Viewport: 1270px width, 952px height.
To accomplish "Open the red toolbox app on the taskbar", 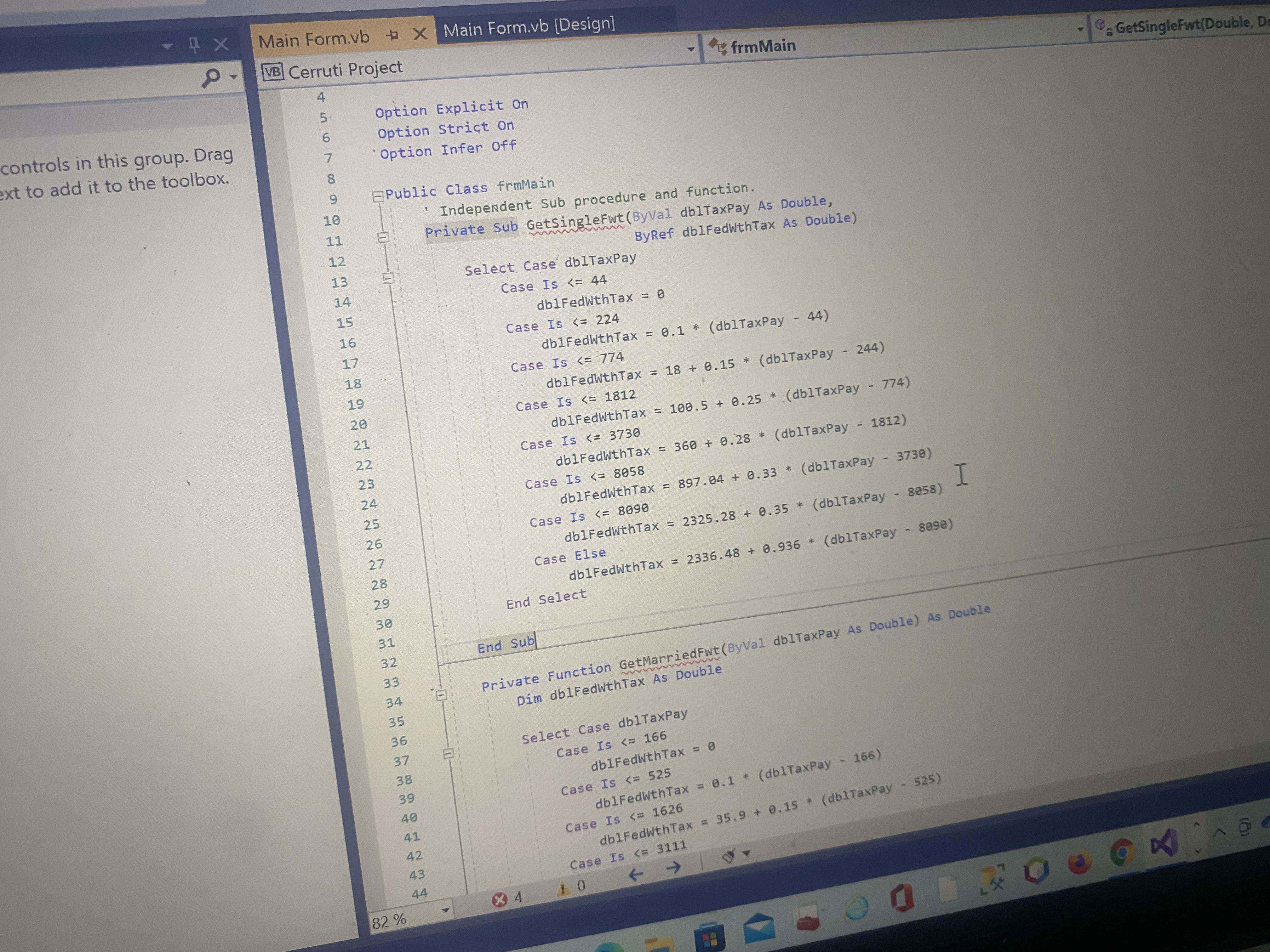I will coord(809,917).
